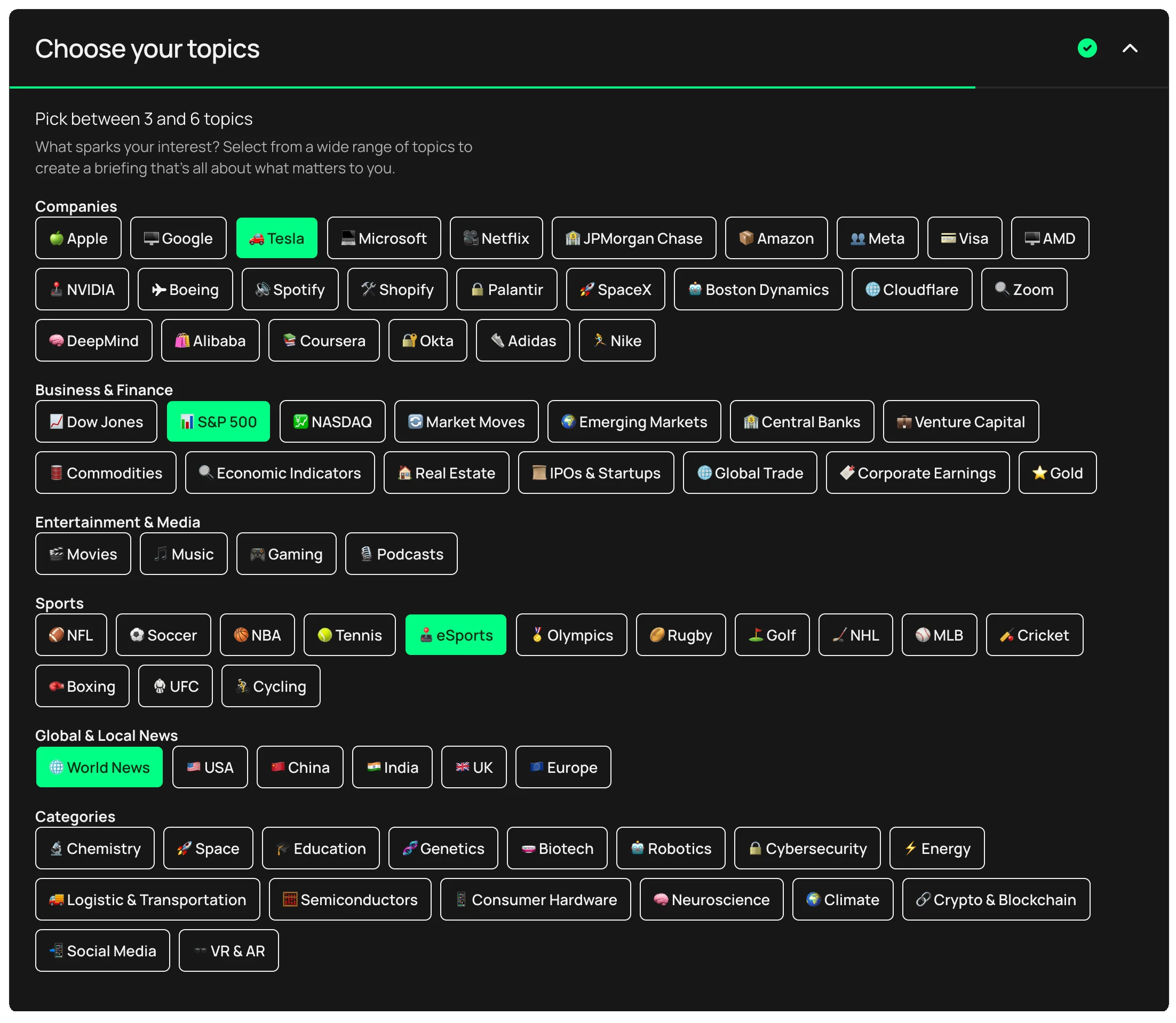This screenshot has height=1023, width=1176.
Task: Click the house icon on Real Estate
Action: [404, 473]
